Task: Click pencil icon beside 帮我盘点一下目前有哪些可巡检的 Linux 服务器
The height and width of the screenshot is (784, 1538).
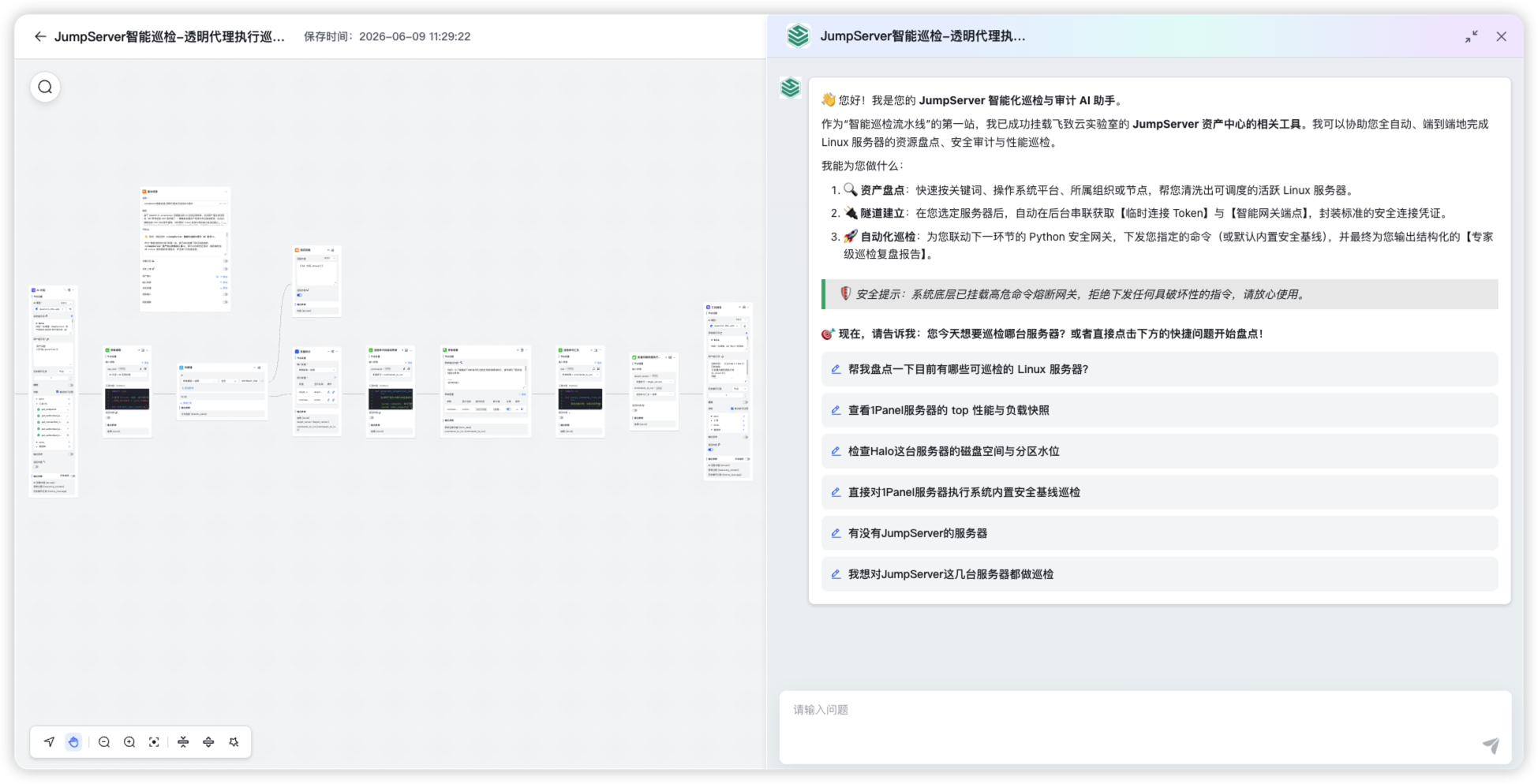Action: point(836,369)
